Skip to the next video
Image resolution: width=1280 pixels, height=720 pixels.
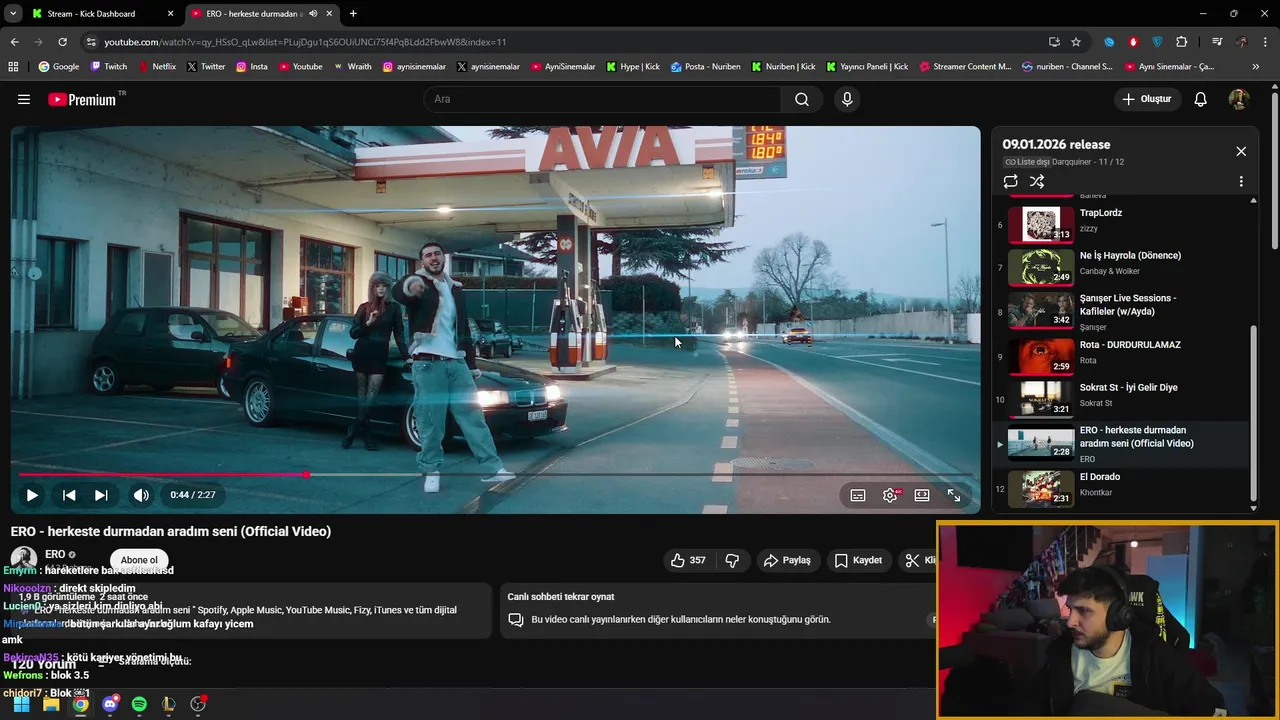(101, 495)
